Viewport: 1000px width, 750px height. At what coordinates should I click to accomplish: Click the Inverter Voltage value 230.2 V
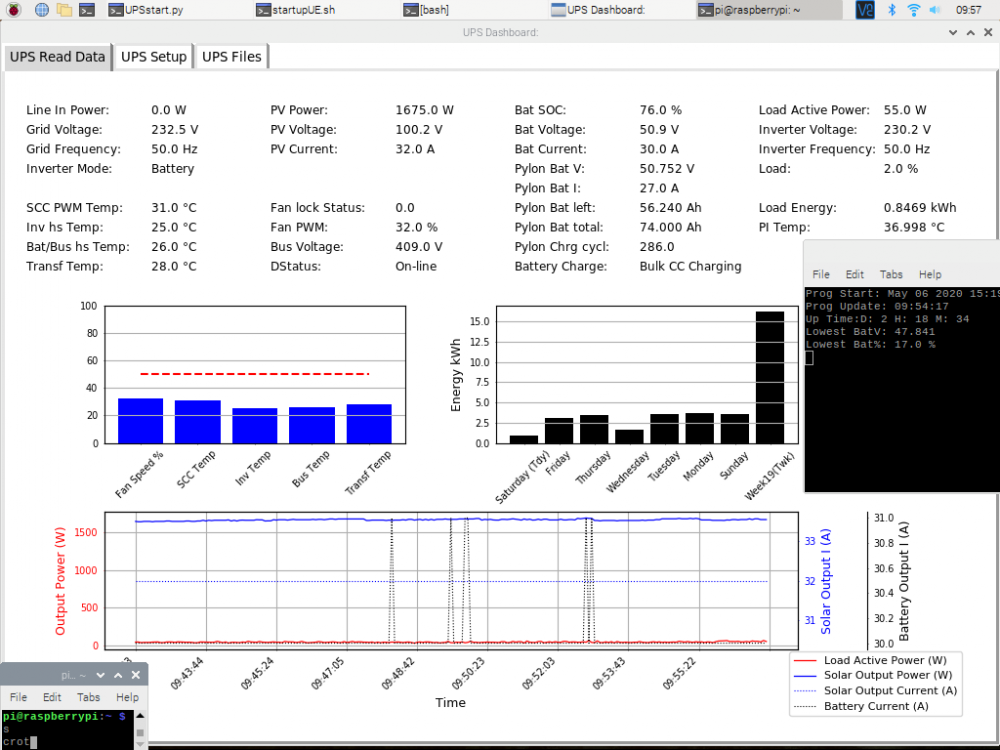[x=907, y=129]
